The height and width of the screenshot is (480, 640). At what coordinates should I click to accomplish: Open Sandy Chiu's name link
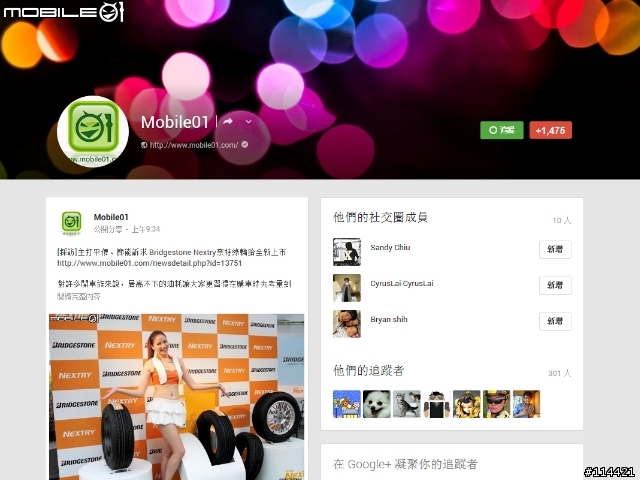coord(390,247)
